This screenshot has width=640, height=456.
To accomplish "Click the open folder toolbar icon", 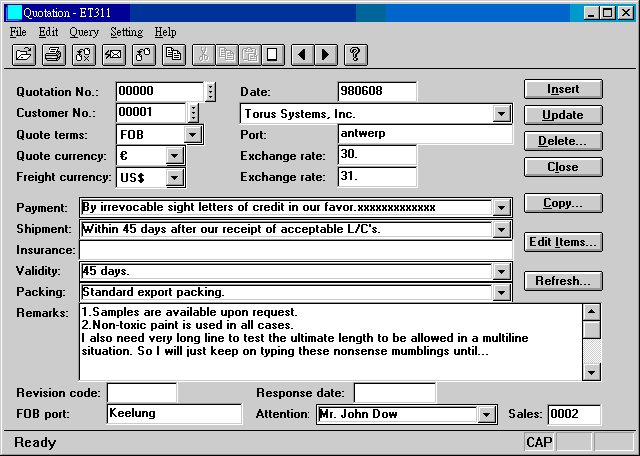I will (25, 54).
